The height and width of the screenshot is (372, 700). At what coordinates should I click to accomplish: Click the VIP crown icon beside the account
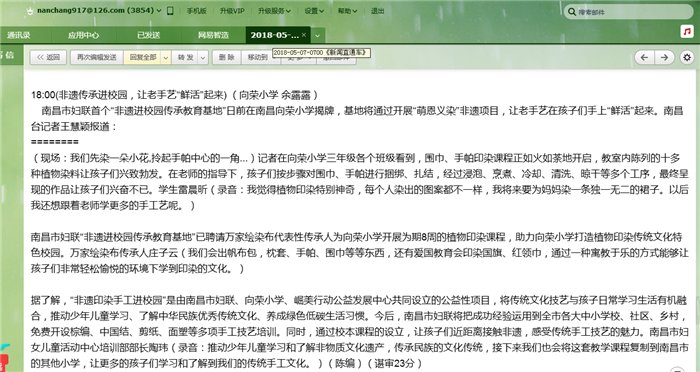30,11
